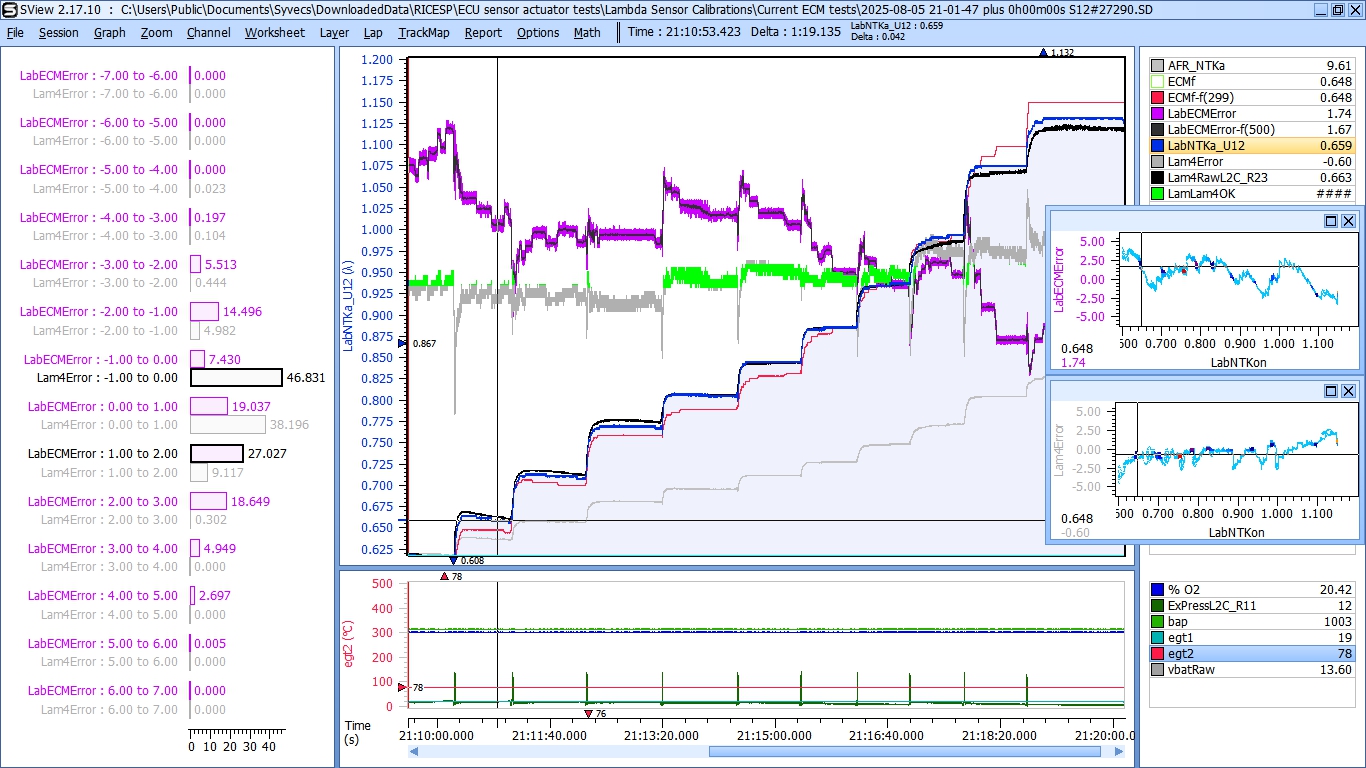Click the blue LabNTKa_U12 color swatch
Image resolution: width=1366 pixels, height=768 pixels.
click(x=1158, y=146)
